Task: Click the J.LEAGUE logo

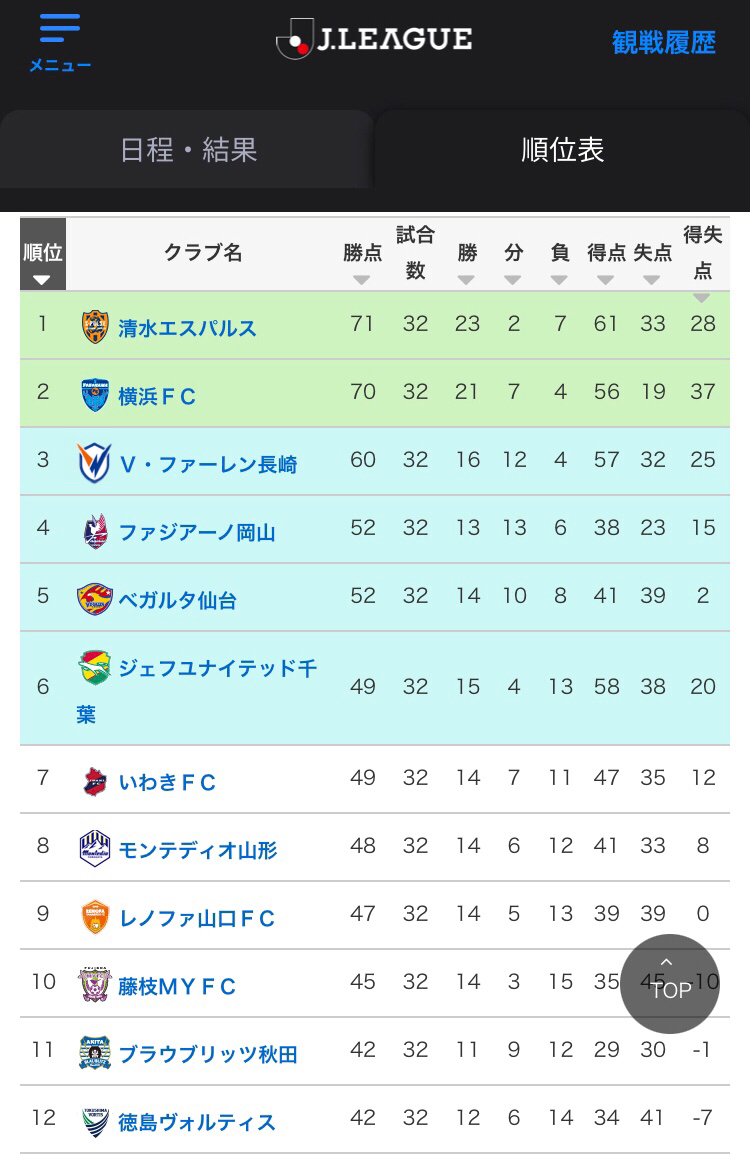Action: 375,39
